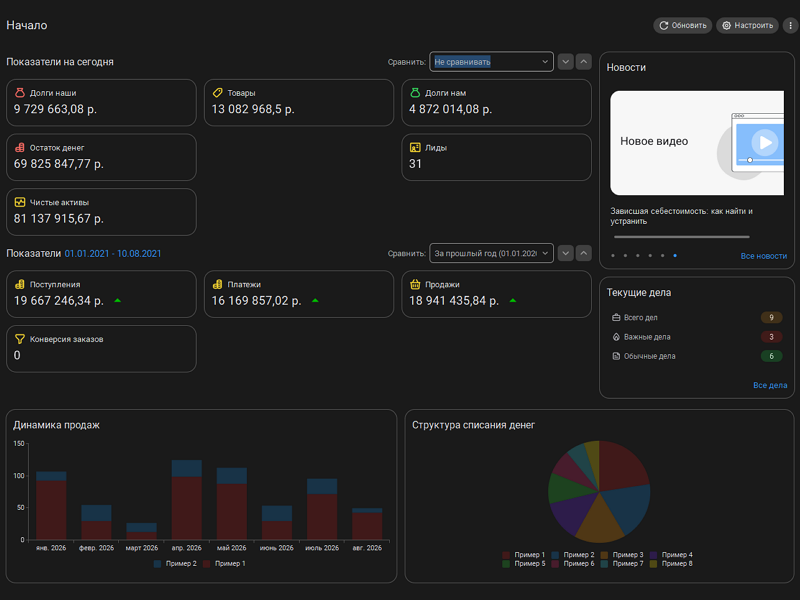Click the Товары price tag icon
The image size is (800, 600).
[x=217, y=92]
